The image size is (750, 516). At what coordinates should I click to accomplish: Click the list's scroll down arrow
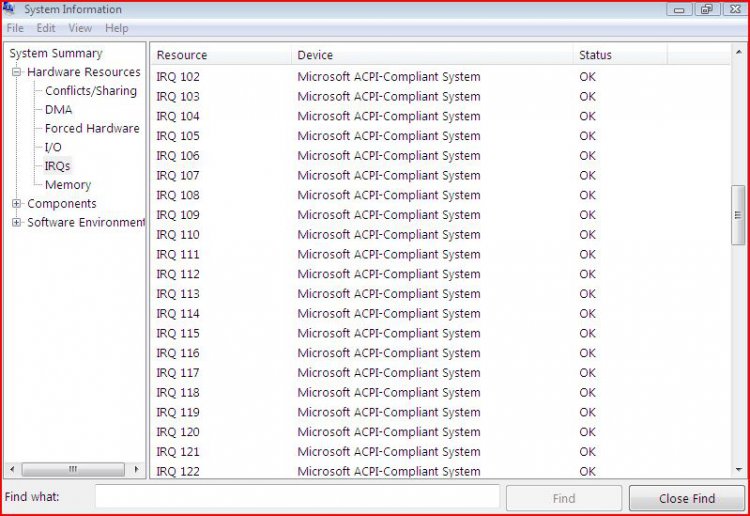[x=738, y=470]
